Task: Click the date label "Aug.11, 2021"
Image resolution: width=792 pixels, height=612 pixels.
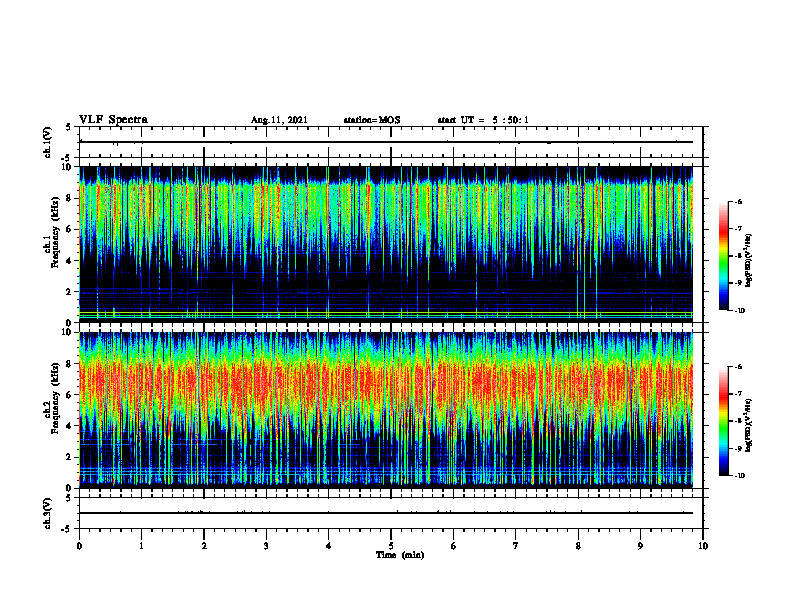Action: (x=279, y=120)
